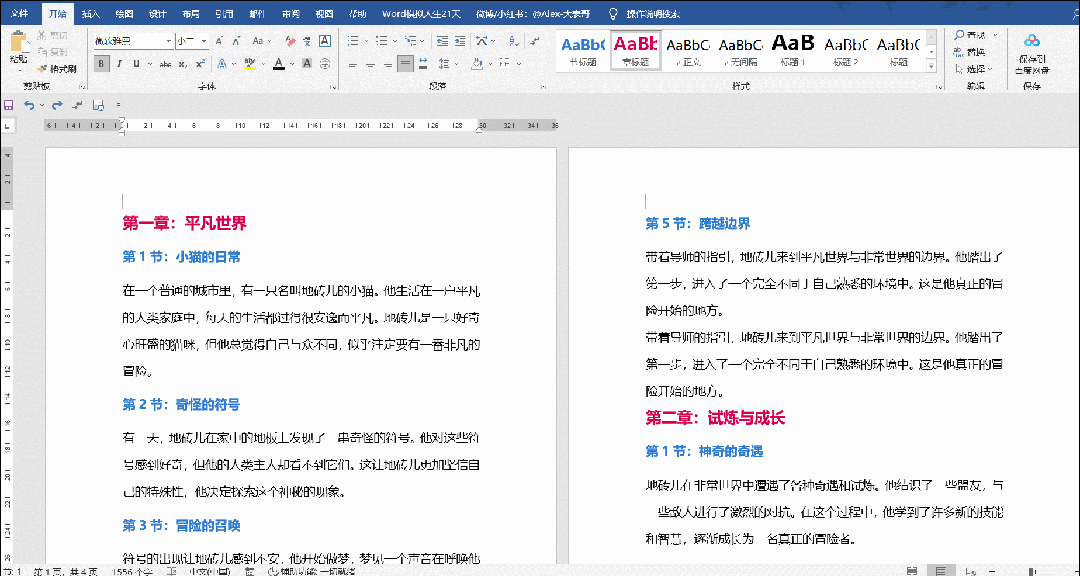Apply bold formatting to text

(x=103, y=62)
